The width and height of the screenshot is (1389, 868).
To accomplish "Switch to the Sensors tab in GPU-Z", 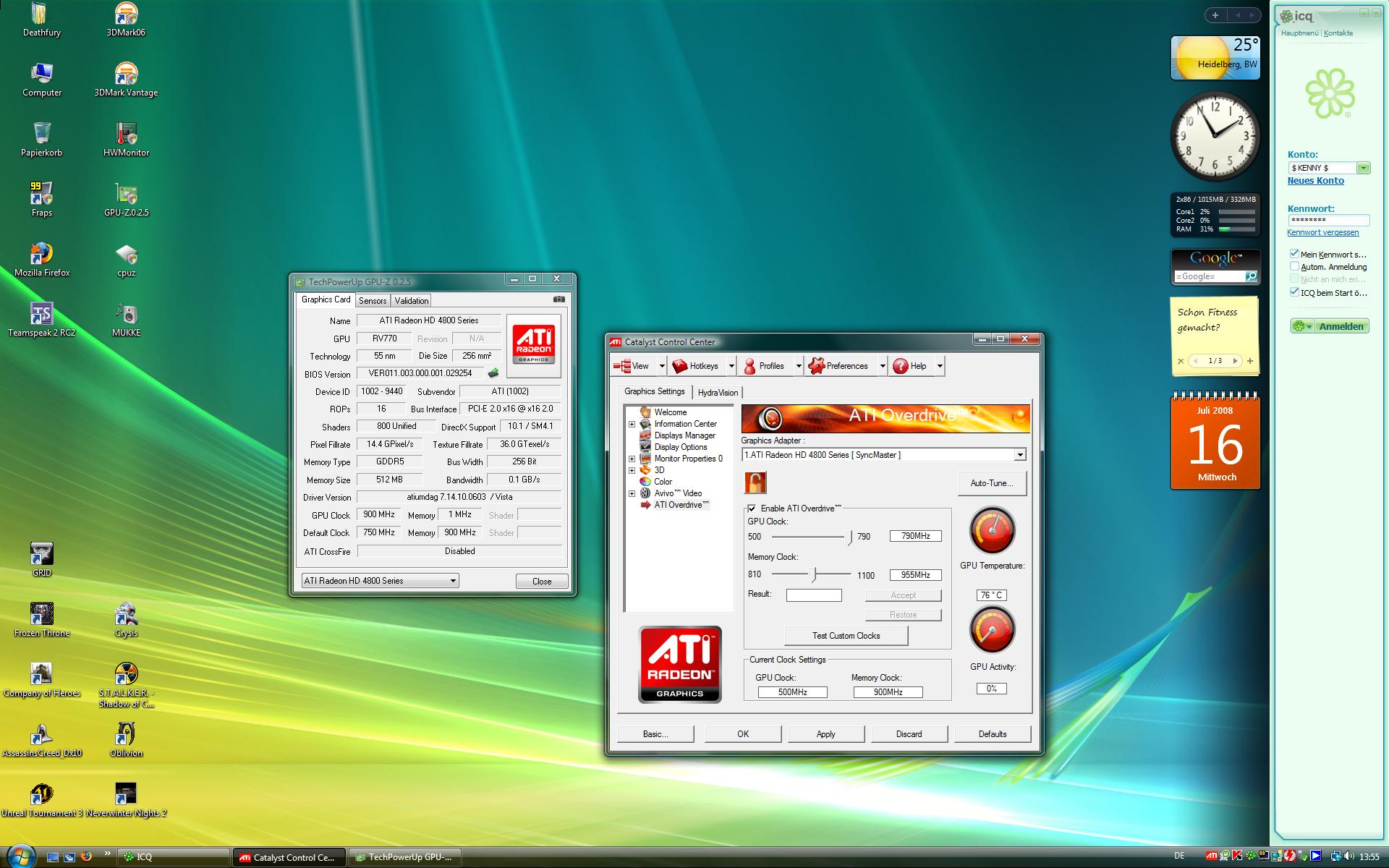I will (x=373, y=301).
